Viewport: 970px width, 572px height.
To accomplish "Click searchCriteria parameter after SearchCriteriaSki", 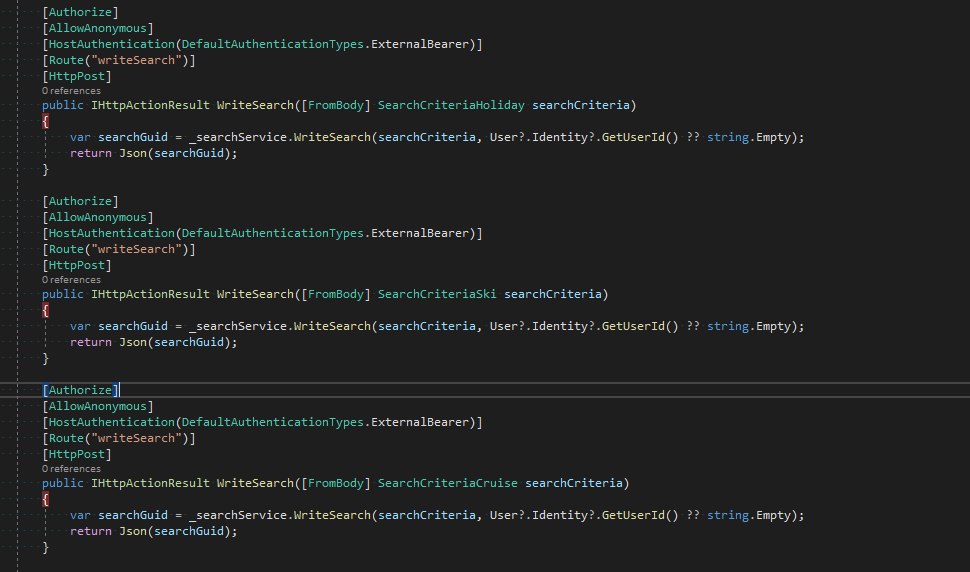I will coord(553,294).
